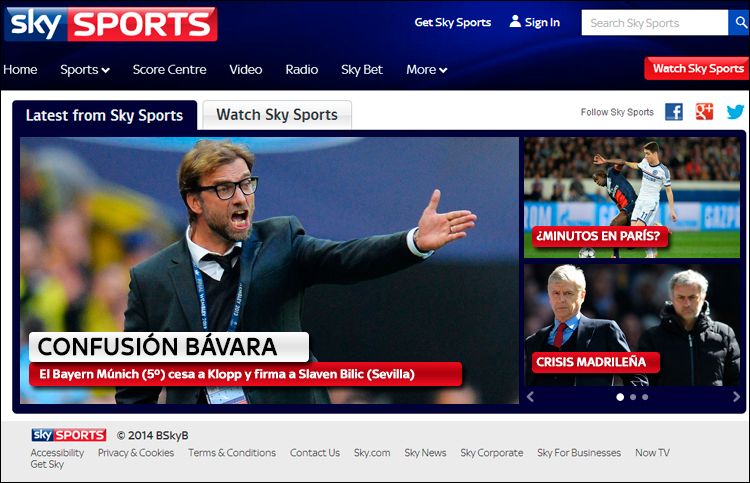
Task: Open Sky News footer link
Action: tap(425, 452)
